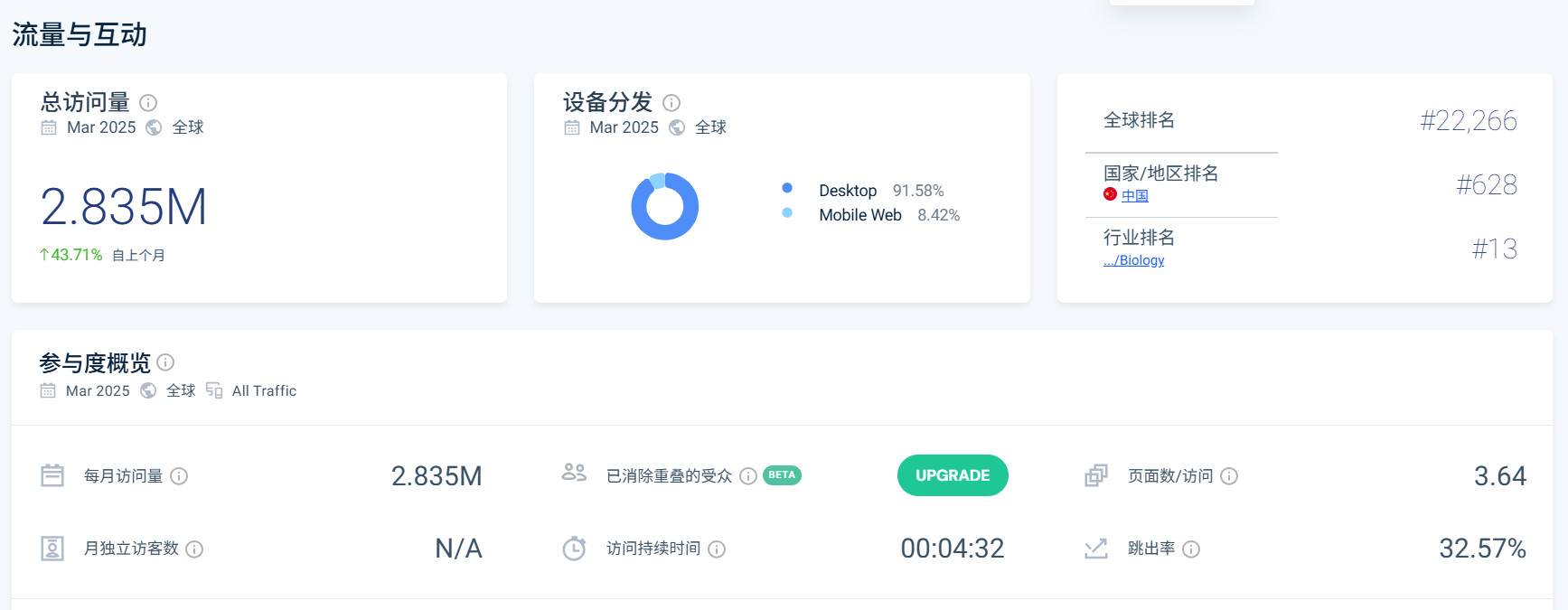Click info icon beside 访问持续时间
1568x610 pixels.
717,549
